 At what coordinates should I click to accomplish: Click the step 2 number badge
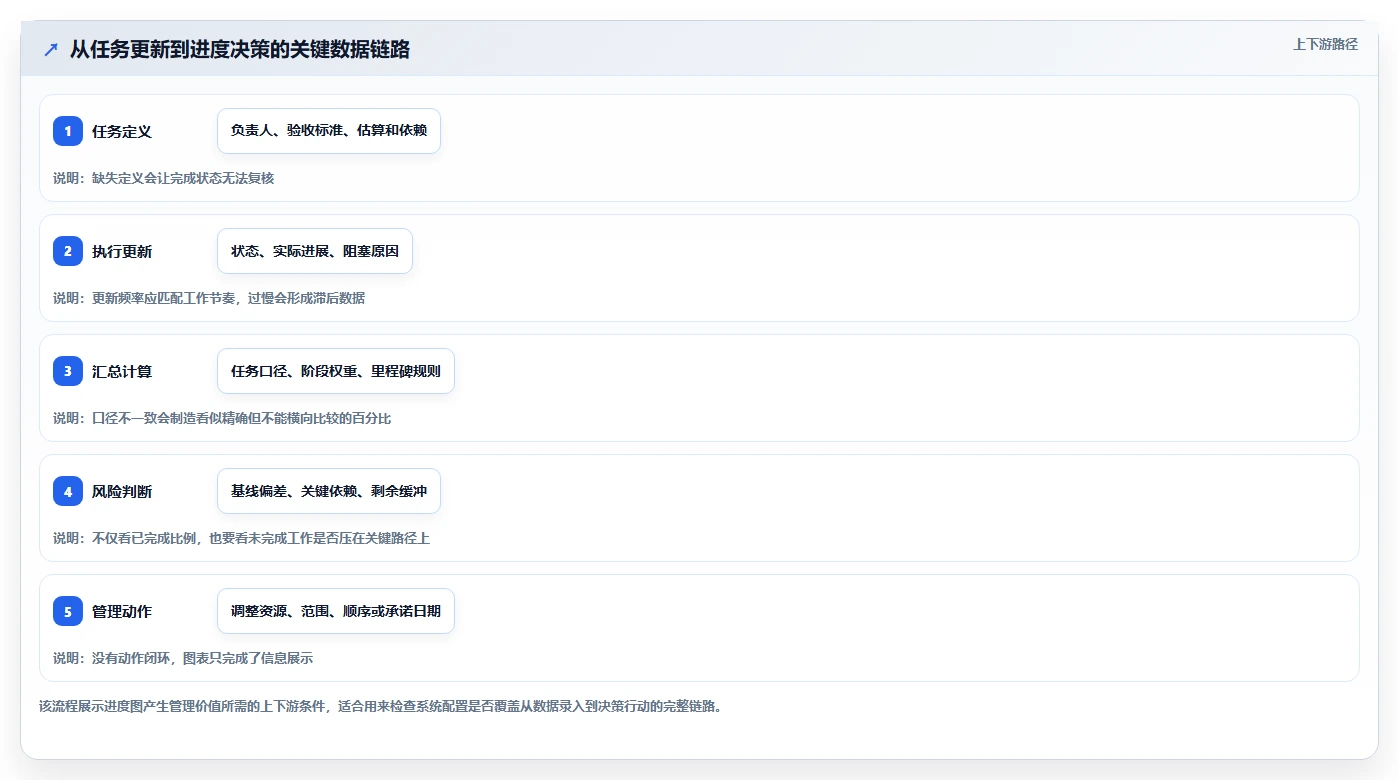click(68, 251)
